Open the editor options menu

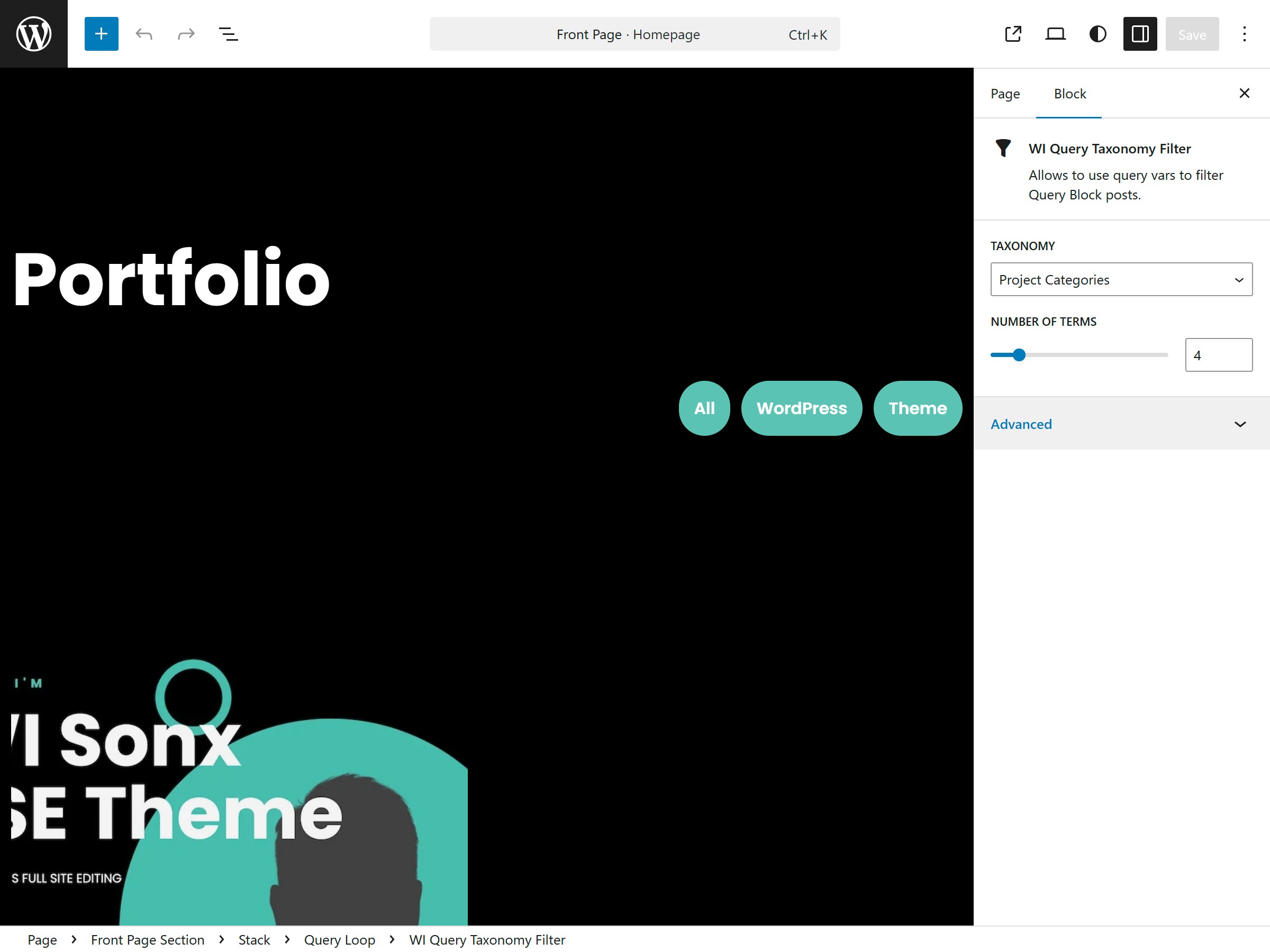[1244, 34]
